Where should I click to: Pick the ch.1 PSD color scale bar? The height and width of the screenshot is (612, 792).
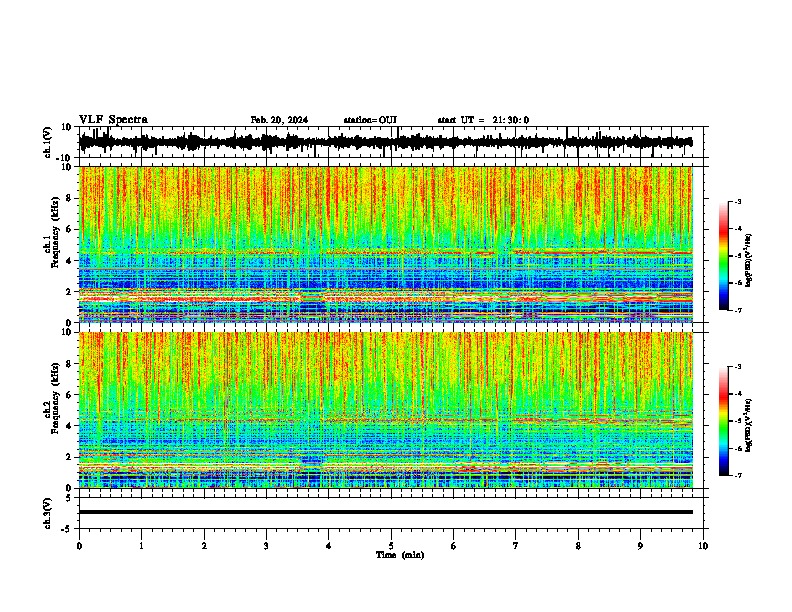(x=723, y=256)
